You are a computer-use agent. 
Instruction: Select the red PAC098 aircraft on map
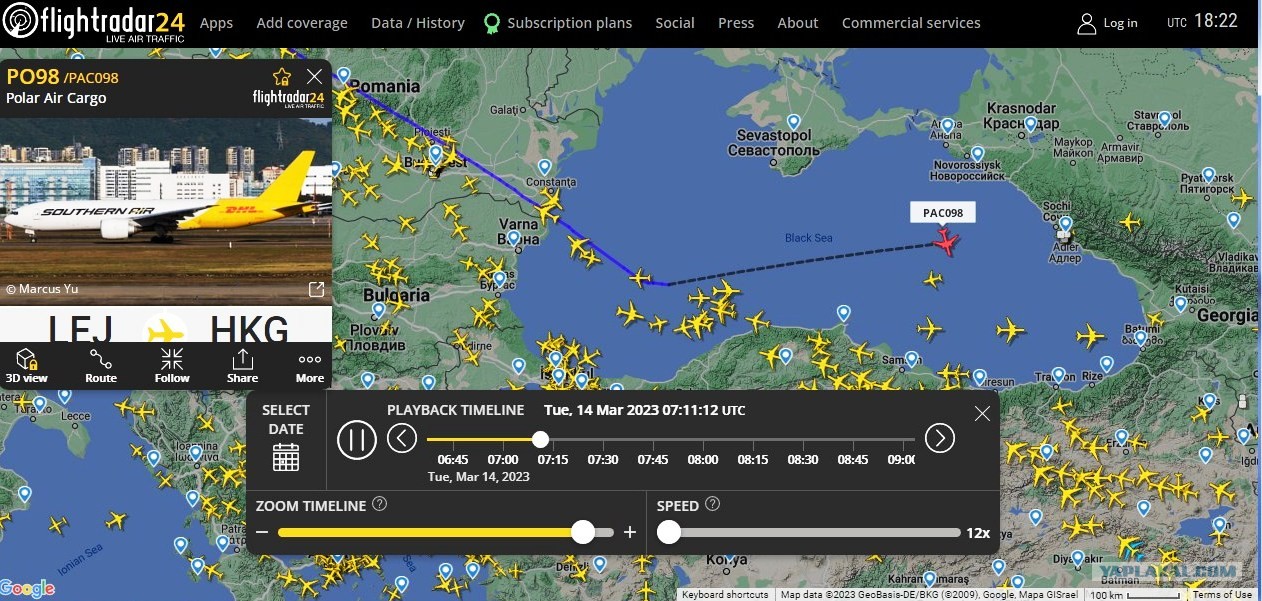point(944,240)
